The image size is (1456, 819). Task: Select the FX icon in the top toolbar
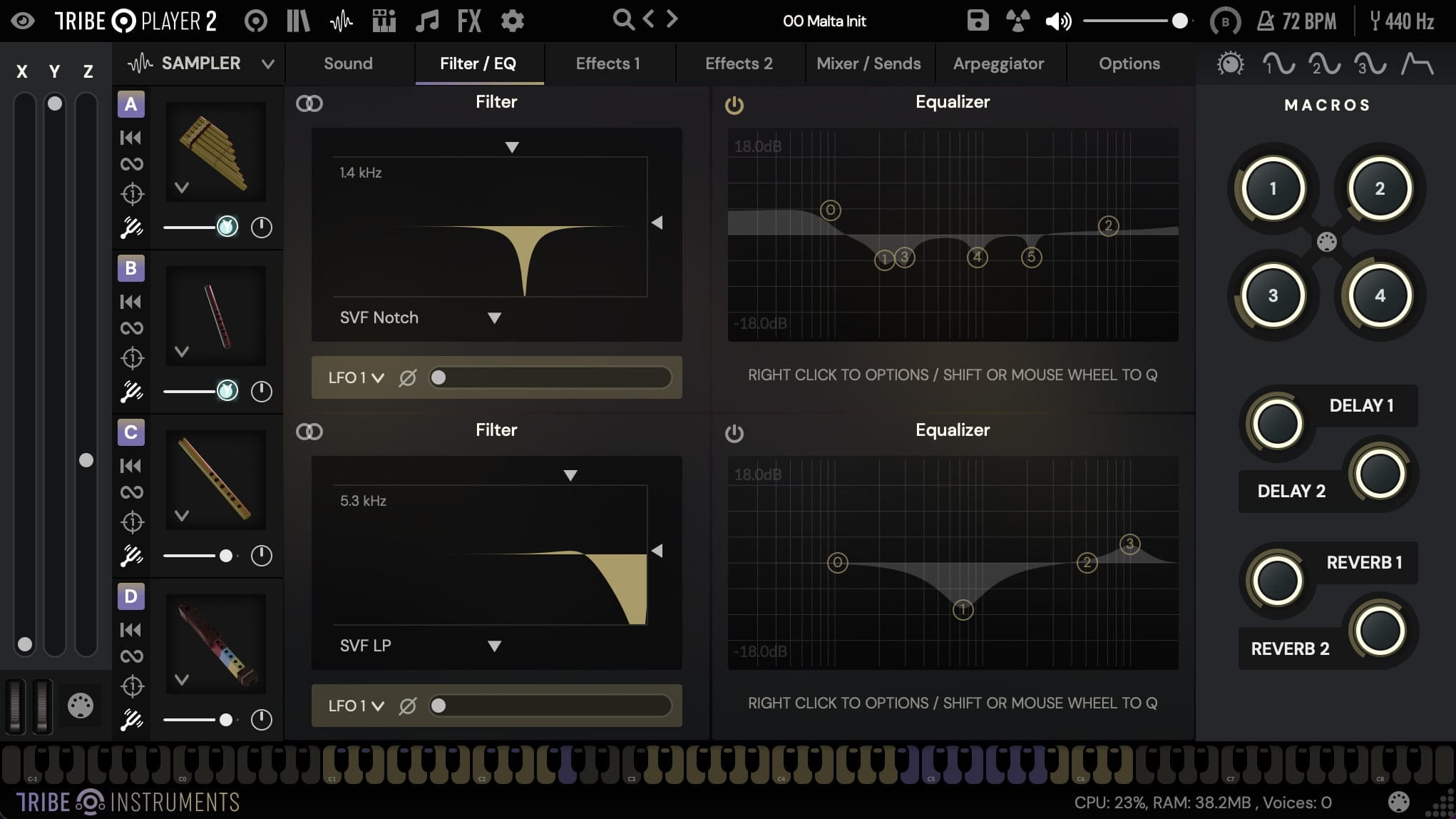pos(468,21)
